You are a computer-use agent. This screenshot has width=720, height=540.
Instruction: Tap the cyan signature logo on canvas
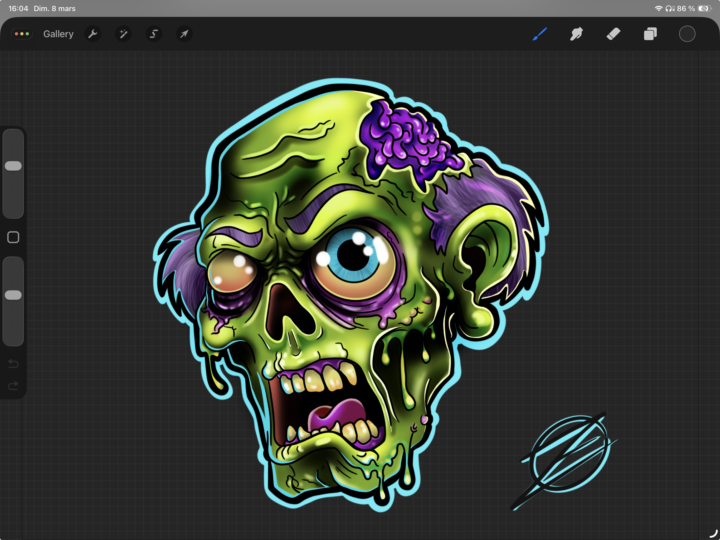point(566,453)
